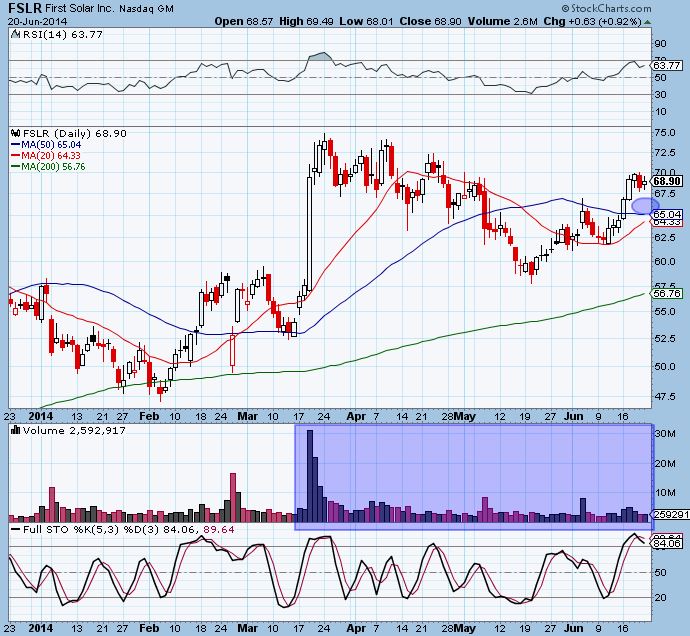690x636 pixels.
Task: Click the Apr label under the price panel
Action: [356, 416]
